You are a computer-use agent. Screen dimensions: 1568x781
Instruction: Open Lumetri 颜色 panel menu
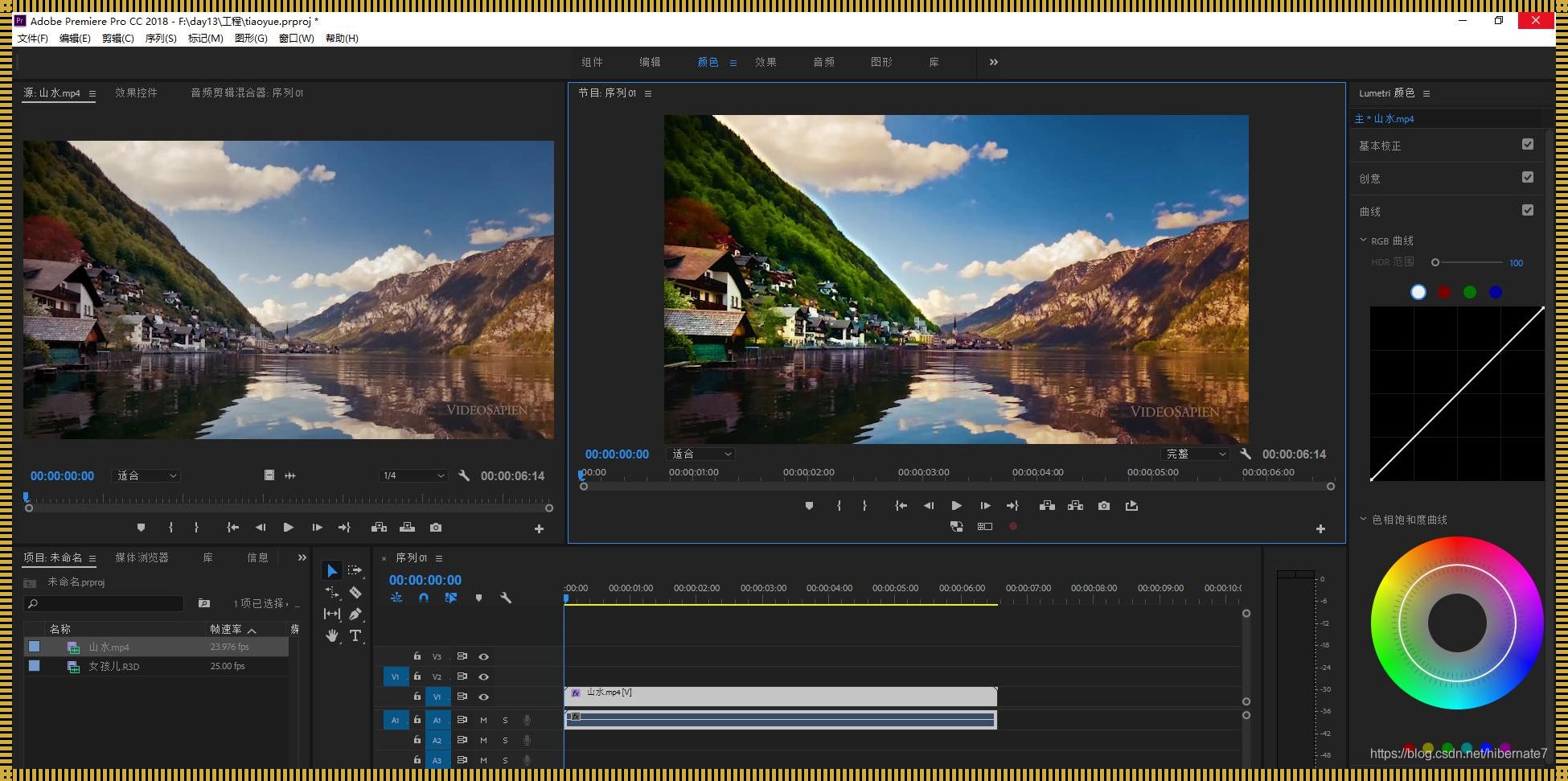1426,93
